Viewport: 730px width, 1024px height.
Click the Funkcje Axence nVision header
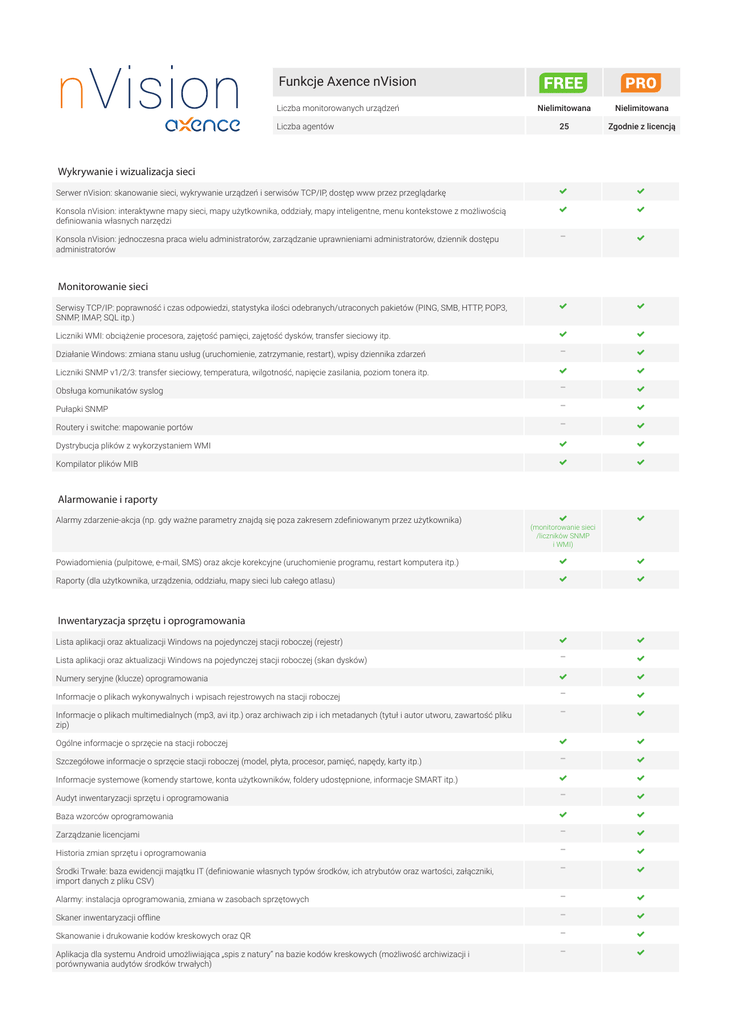click(347, 82)
